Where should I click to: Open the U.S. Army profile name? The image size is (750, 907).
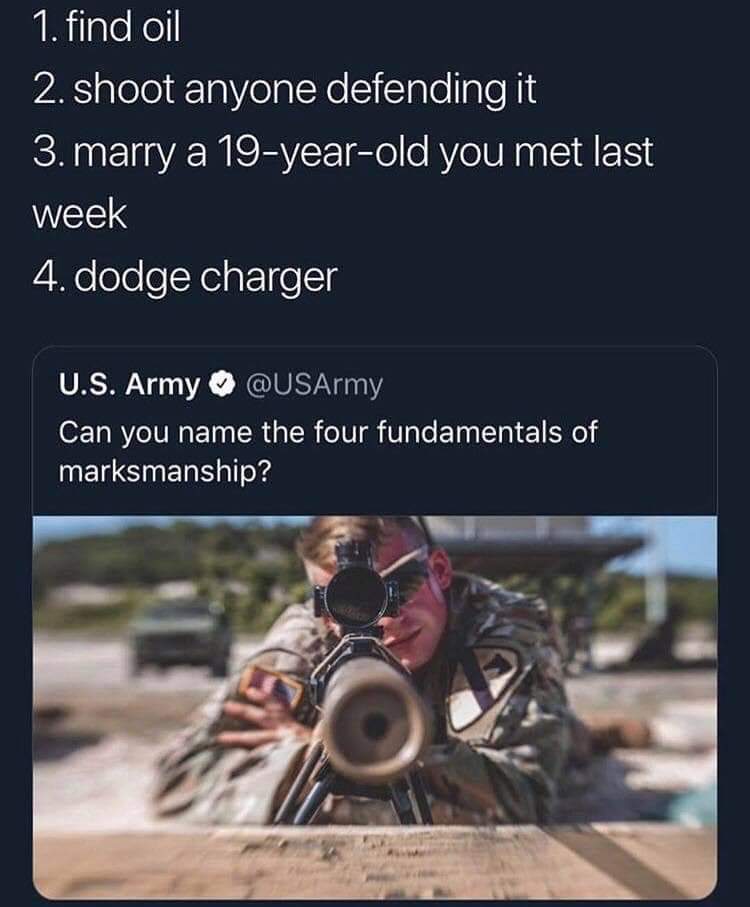pyautogui.click(x=128, y=385)
